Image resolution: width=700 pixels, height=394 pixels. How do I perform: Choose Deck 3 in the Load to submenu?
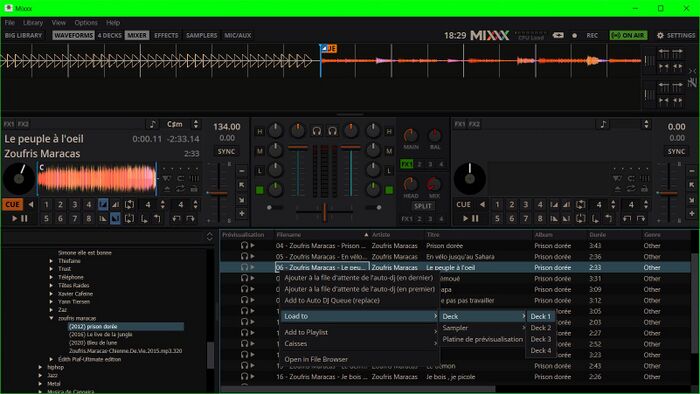[541, 339]
